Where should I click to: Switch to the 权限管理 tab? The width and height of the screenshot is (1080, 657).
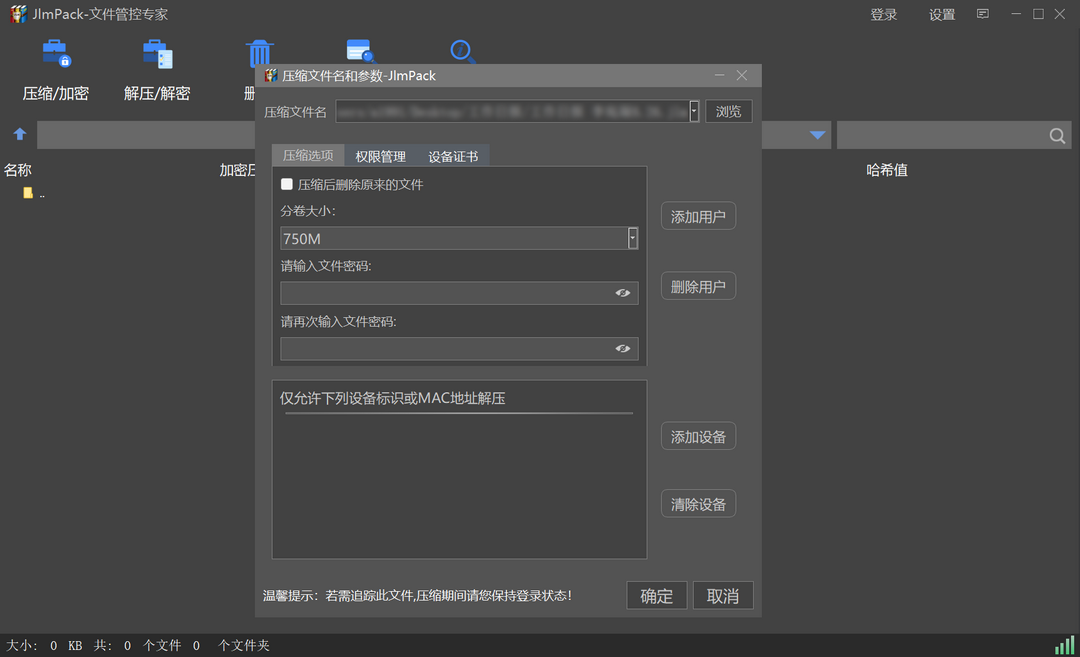(380, 156)
